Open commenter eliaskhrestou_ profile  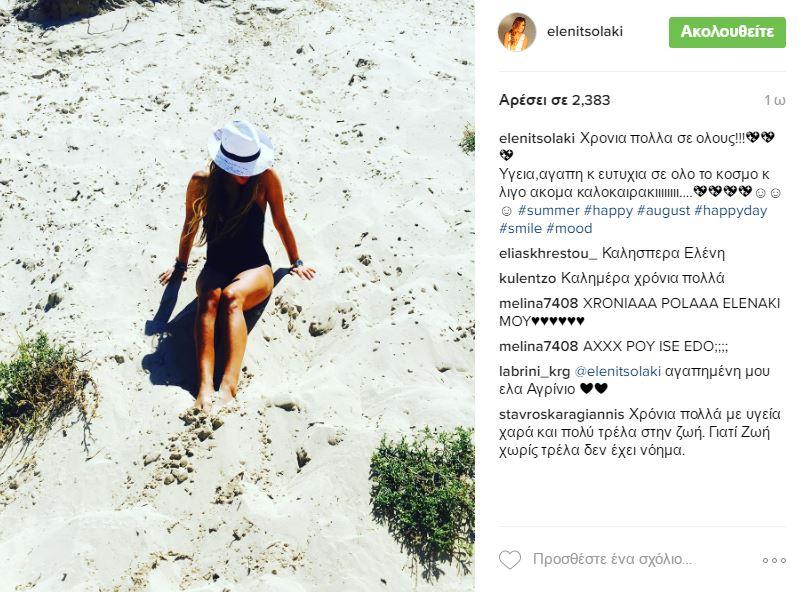(548, 253)
